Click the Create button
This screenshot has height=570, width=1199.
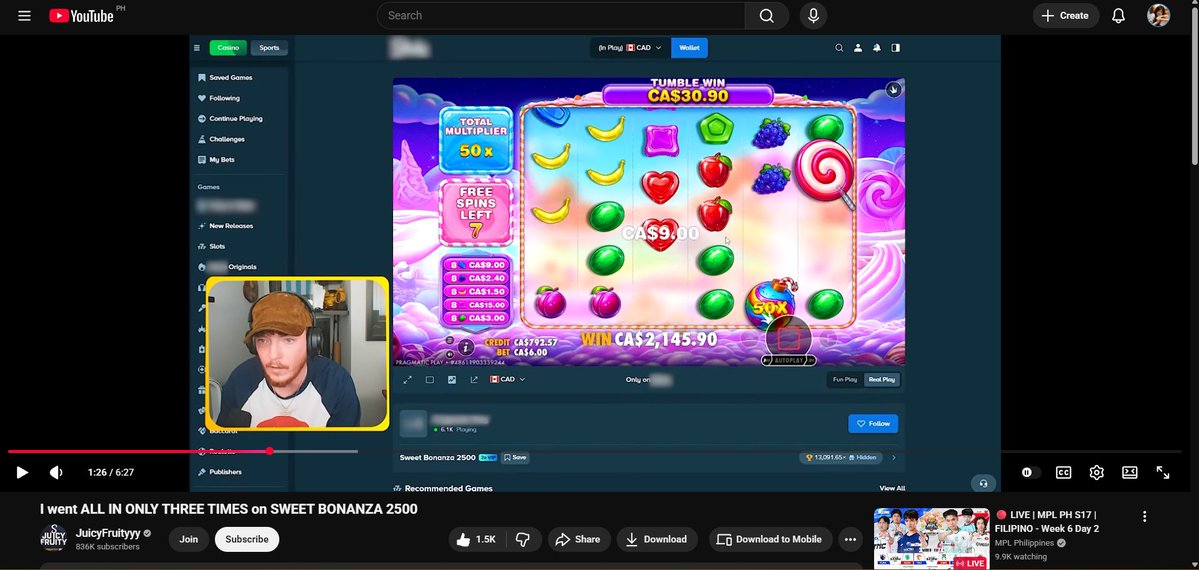click(x=1066, y=15)
